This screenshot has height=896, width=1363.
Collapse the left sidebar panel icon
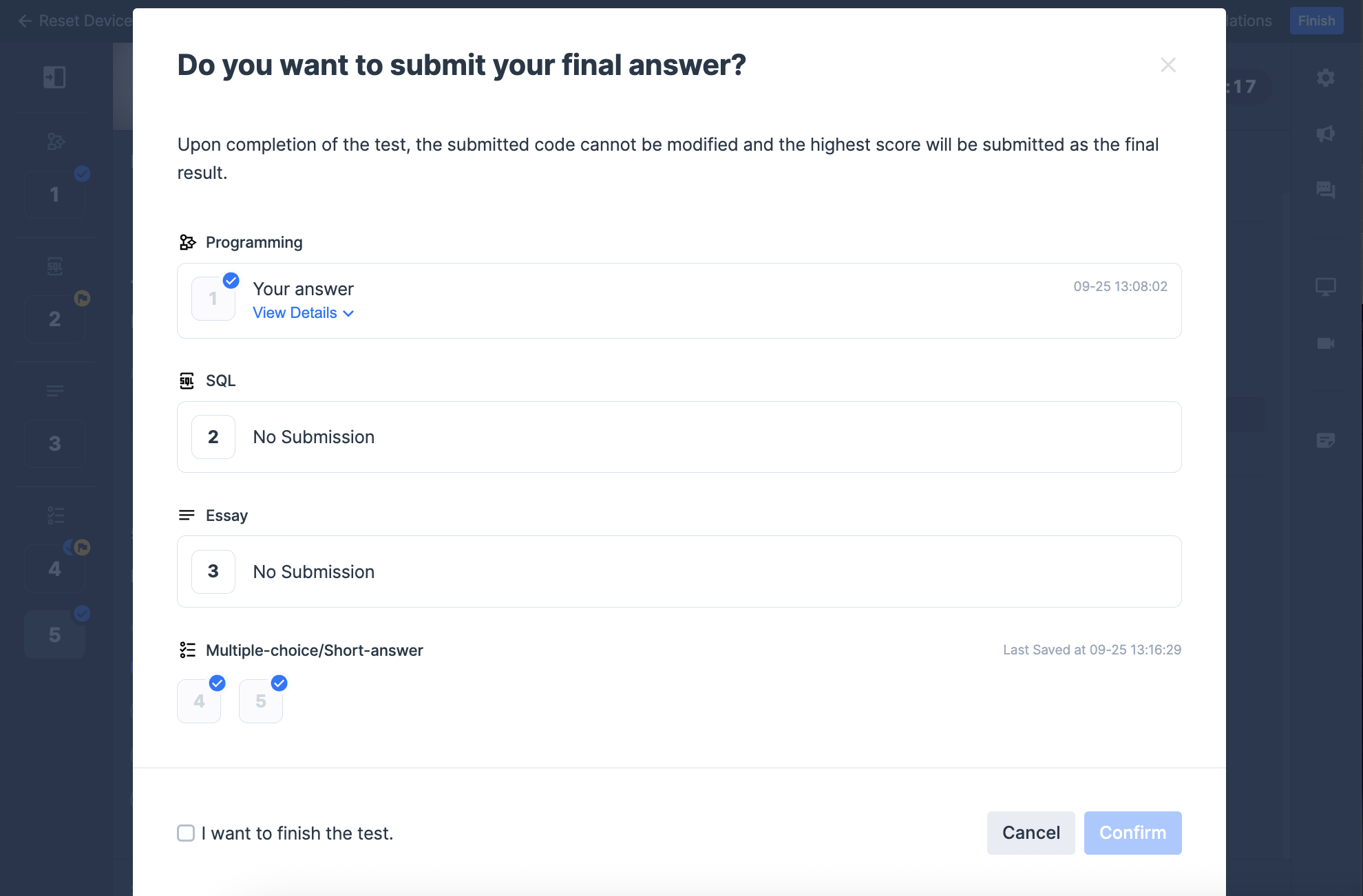(x=54, y=77)
